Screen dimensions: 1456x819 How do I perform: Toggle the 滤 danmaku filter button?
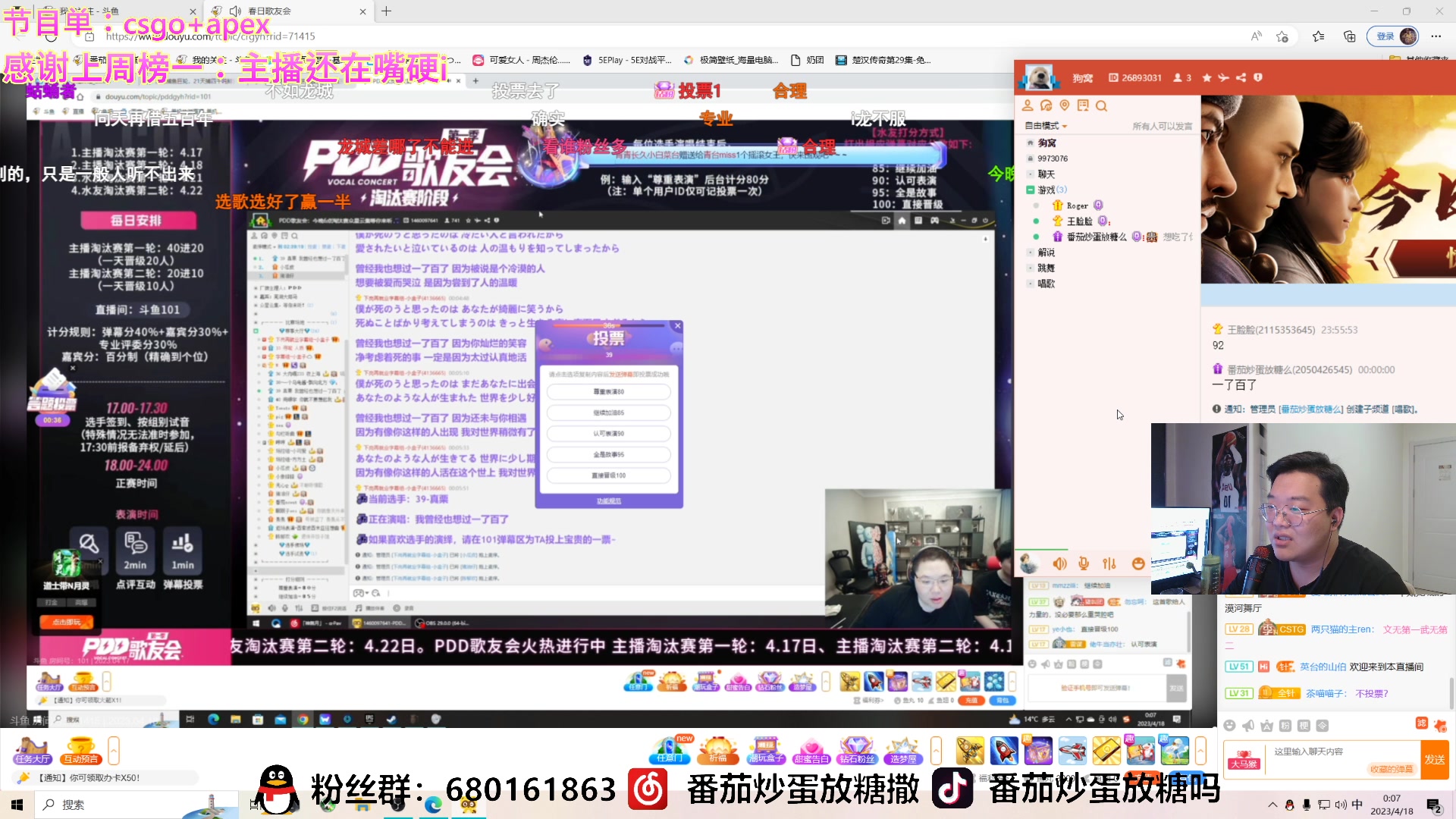click(1422, 724)
